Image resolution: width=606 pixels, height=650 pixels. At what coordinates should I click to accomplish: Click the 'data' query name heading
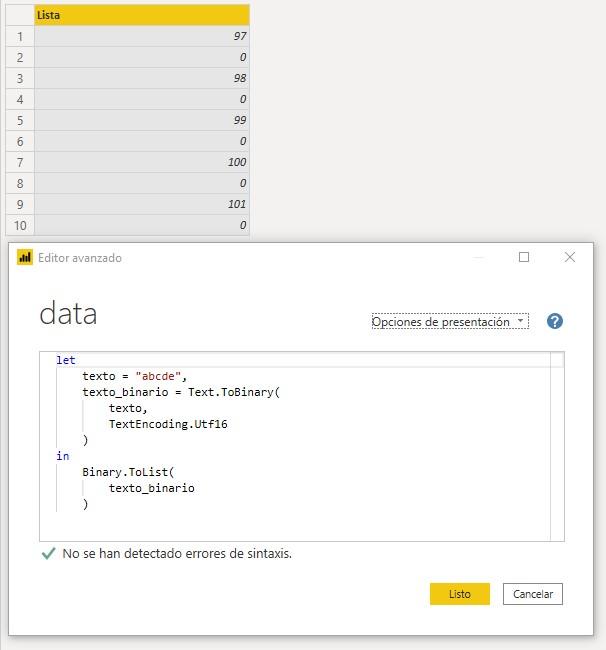point(68,314)
